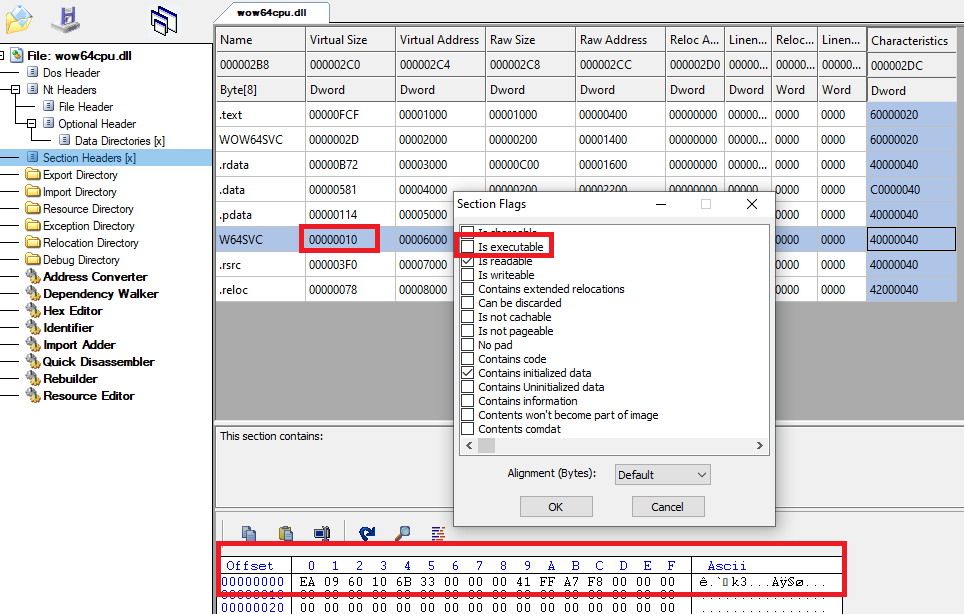Click the magnifier find icon in hex toolbar

coord(403,533)
